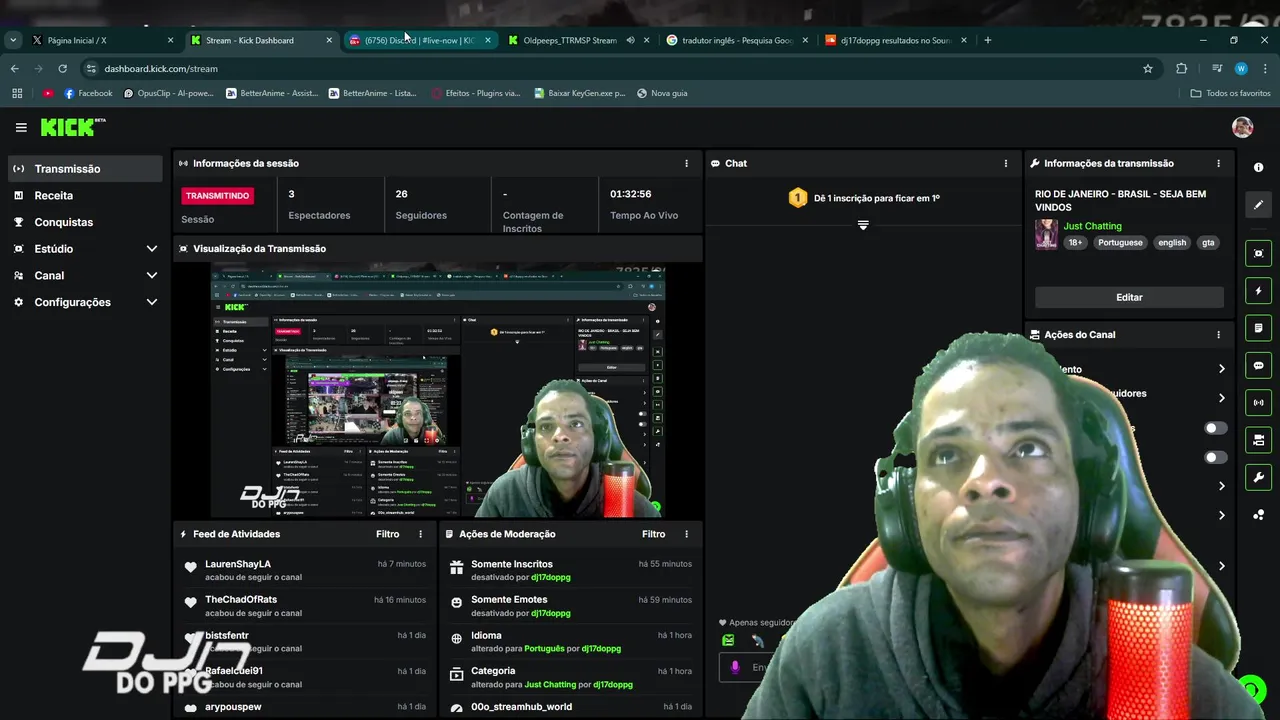Click dj17doppg link in Somente Inscritos row

point(551,577)
